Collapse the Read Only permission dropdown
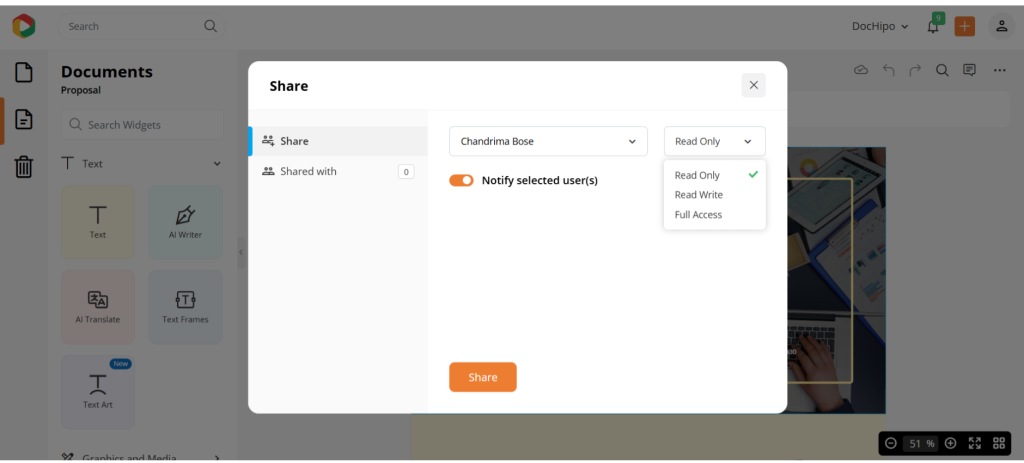This screenshot has width=1024, height=463. pos(714,141)
